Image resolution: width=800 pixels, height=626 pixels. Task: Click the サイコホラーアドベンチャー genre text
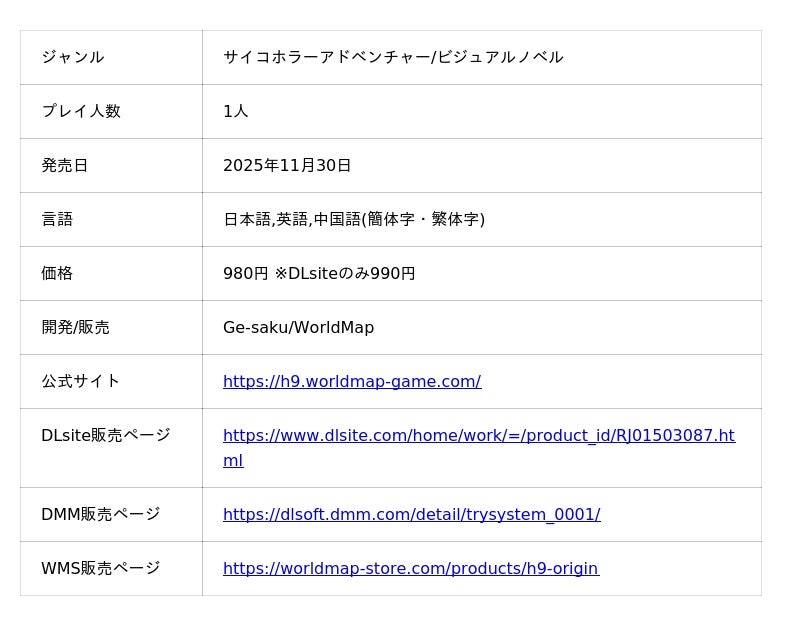(x=393, y=57)
